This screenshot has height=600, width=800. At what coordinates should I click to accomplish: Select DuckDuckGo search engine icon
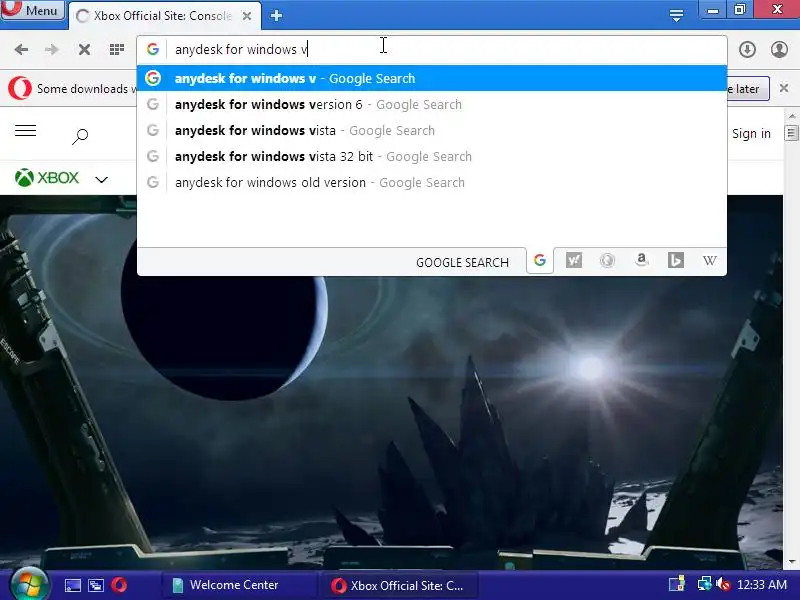607,261
